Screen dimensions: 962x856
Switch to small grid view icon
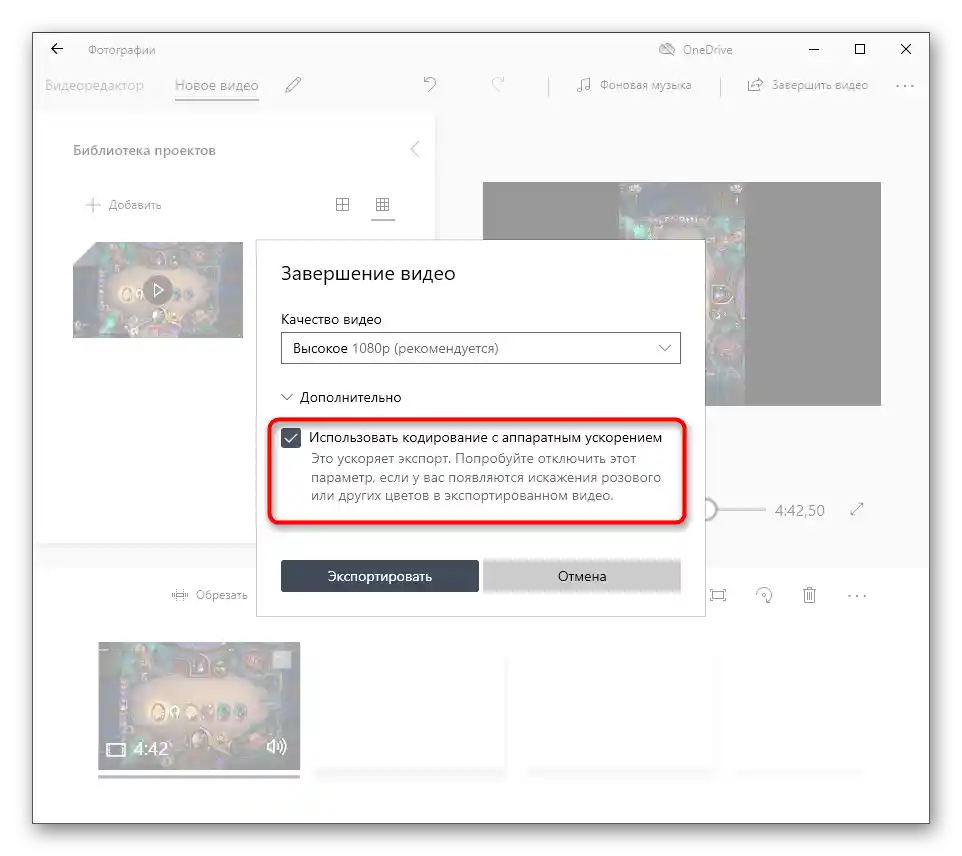coord(382,204)
